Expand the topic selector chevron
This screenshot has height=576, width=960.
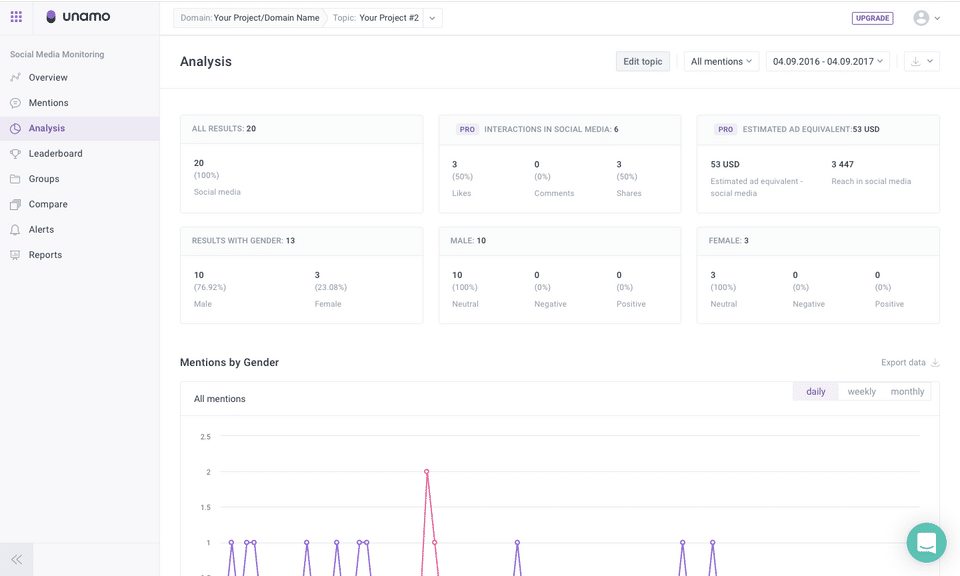click(432, 18)
